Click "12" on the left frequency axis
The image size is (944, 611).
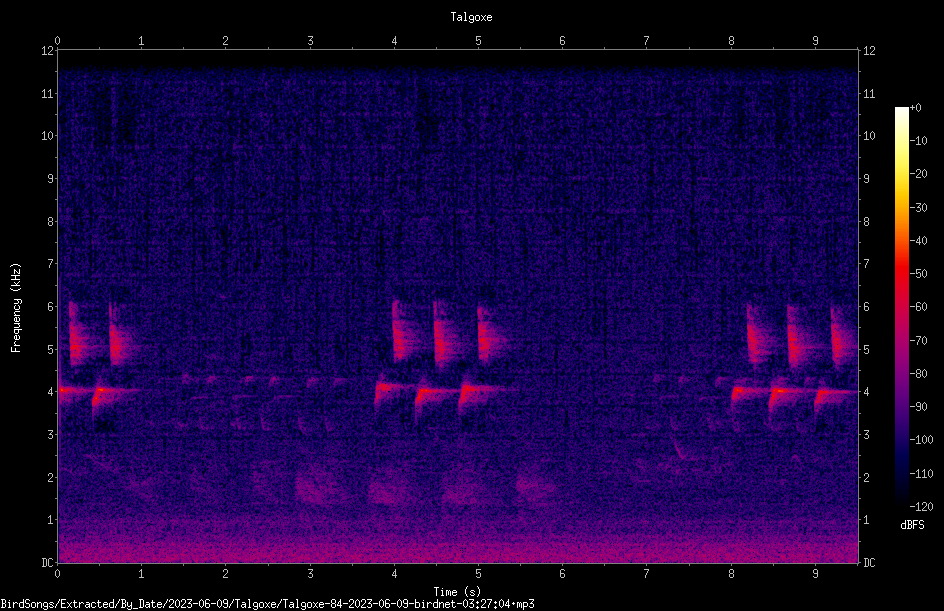coord(48,51)
